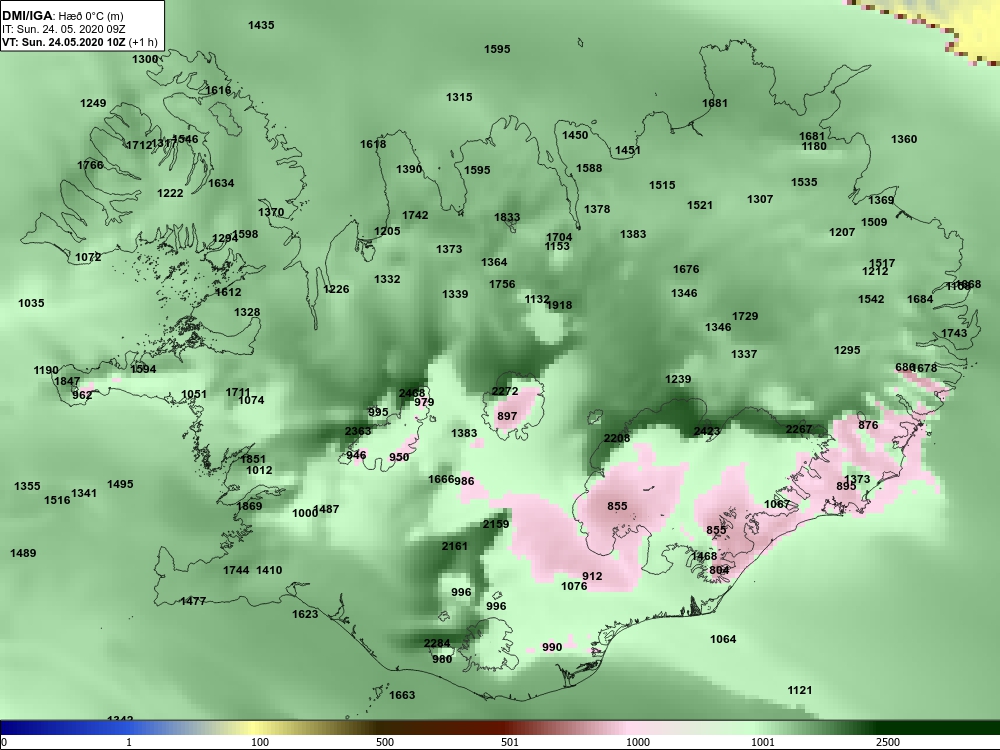Click the 1521 reading

700,205
